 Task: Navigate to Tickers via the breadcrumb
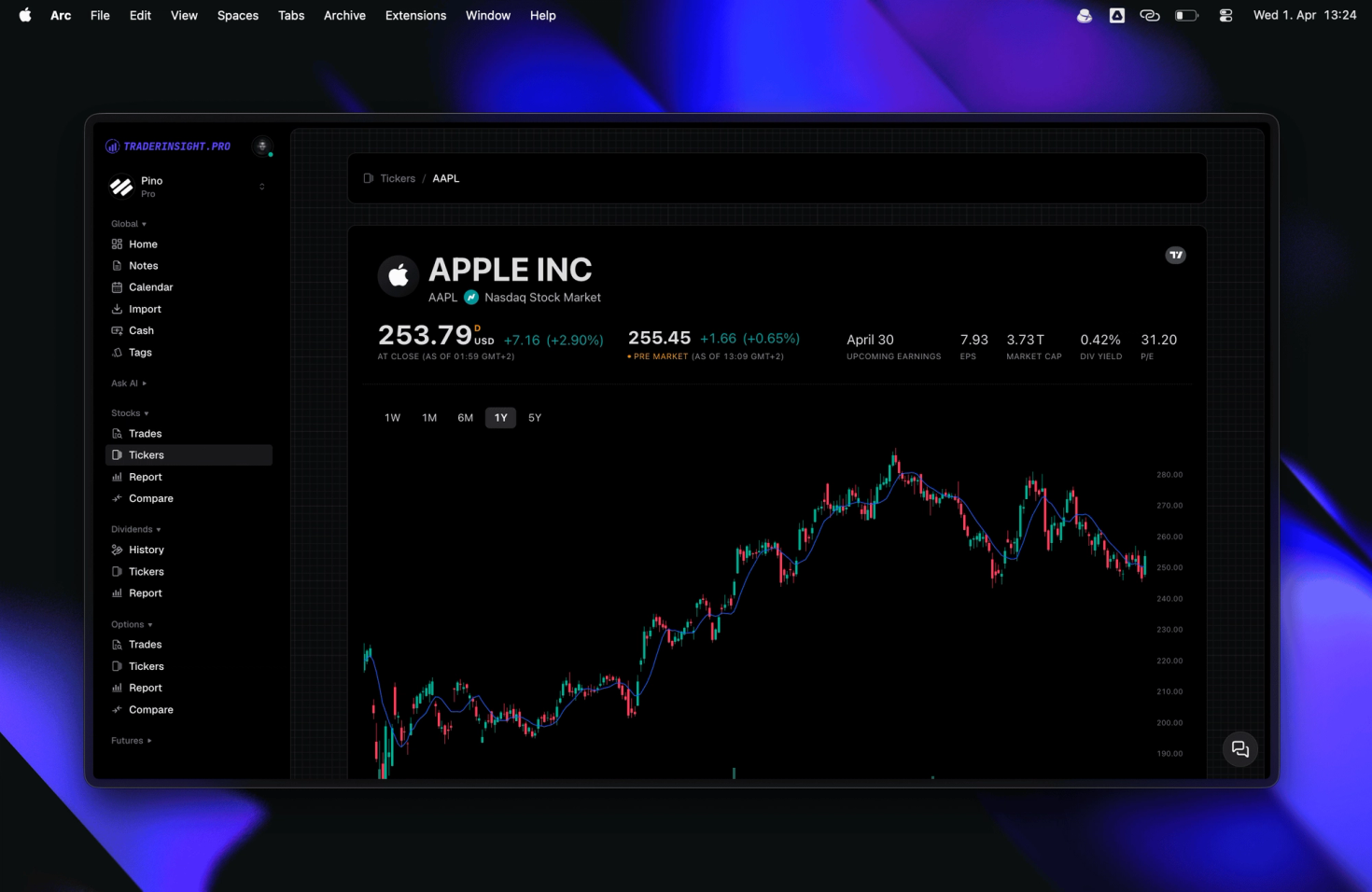coord(398,177)
